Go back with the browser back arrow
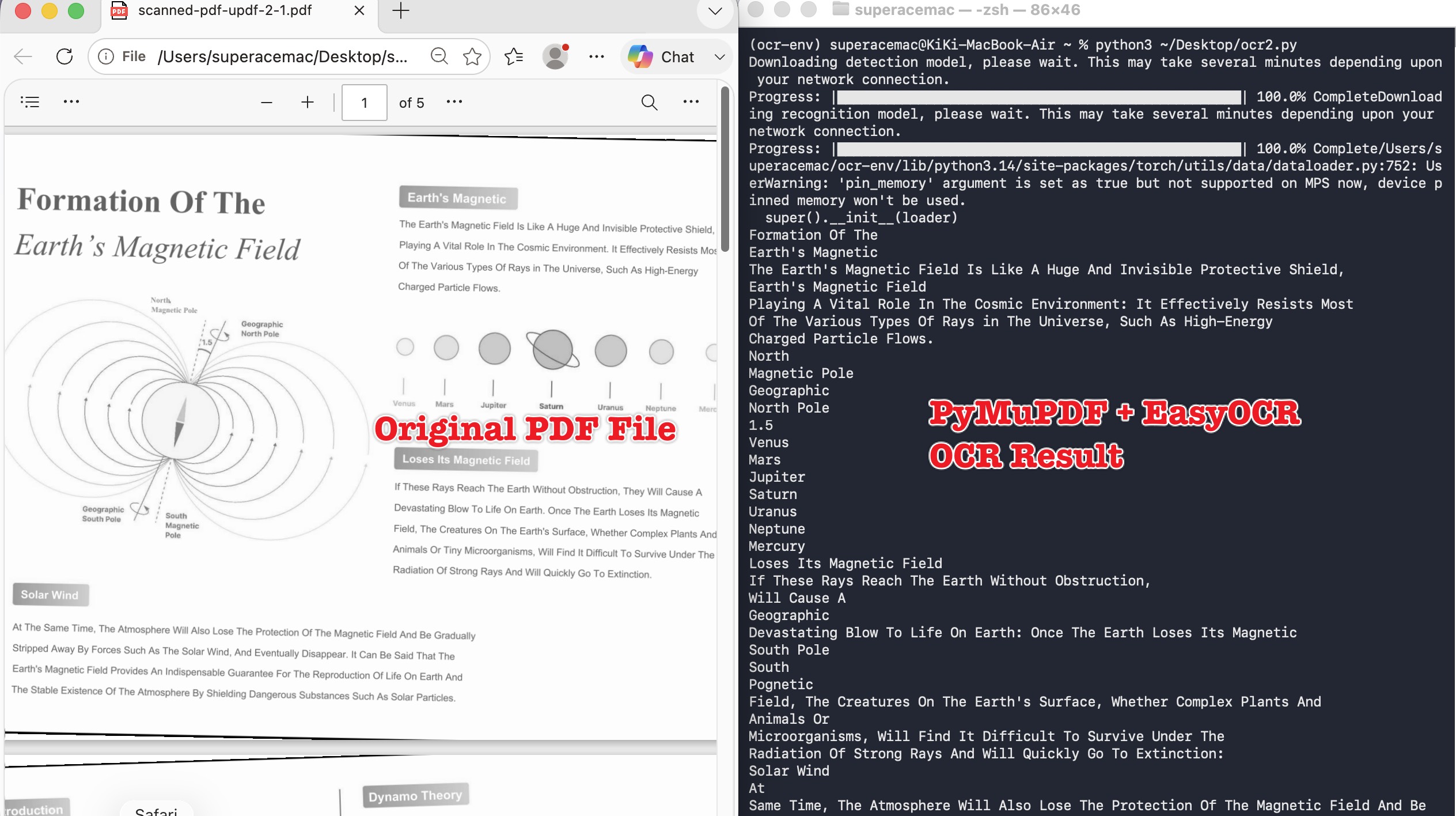Screen dimensions: 1456x816 [23, 56]
